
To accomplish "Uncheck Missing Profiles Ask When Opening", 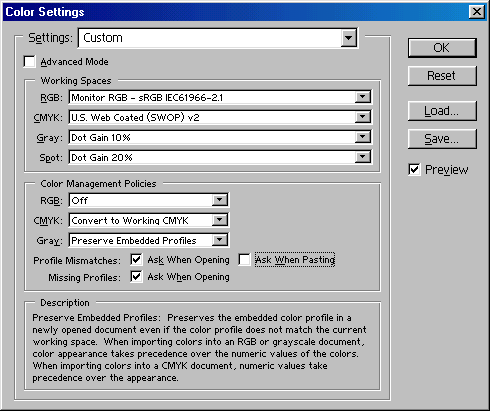I will click(x=136, y=277).
